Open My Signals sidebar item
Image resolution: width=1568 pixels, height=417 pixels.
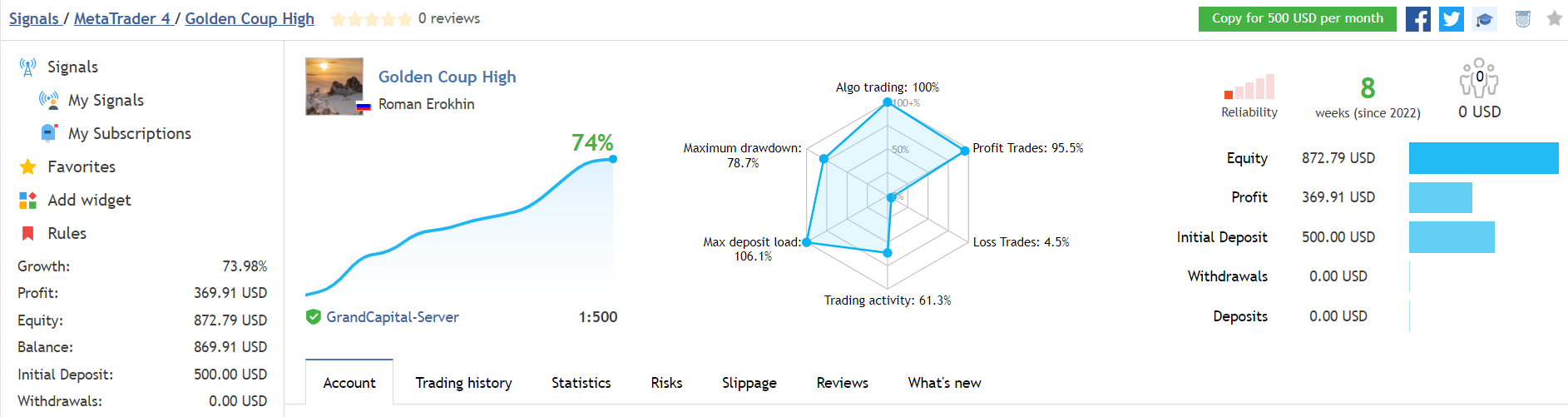coord(106,100)
